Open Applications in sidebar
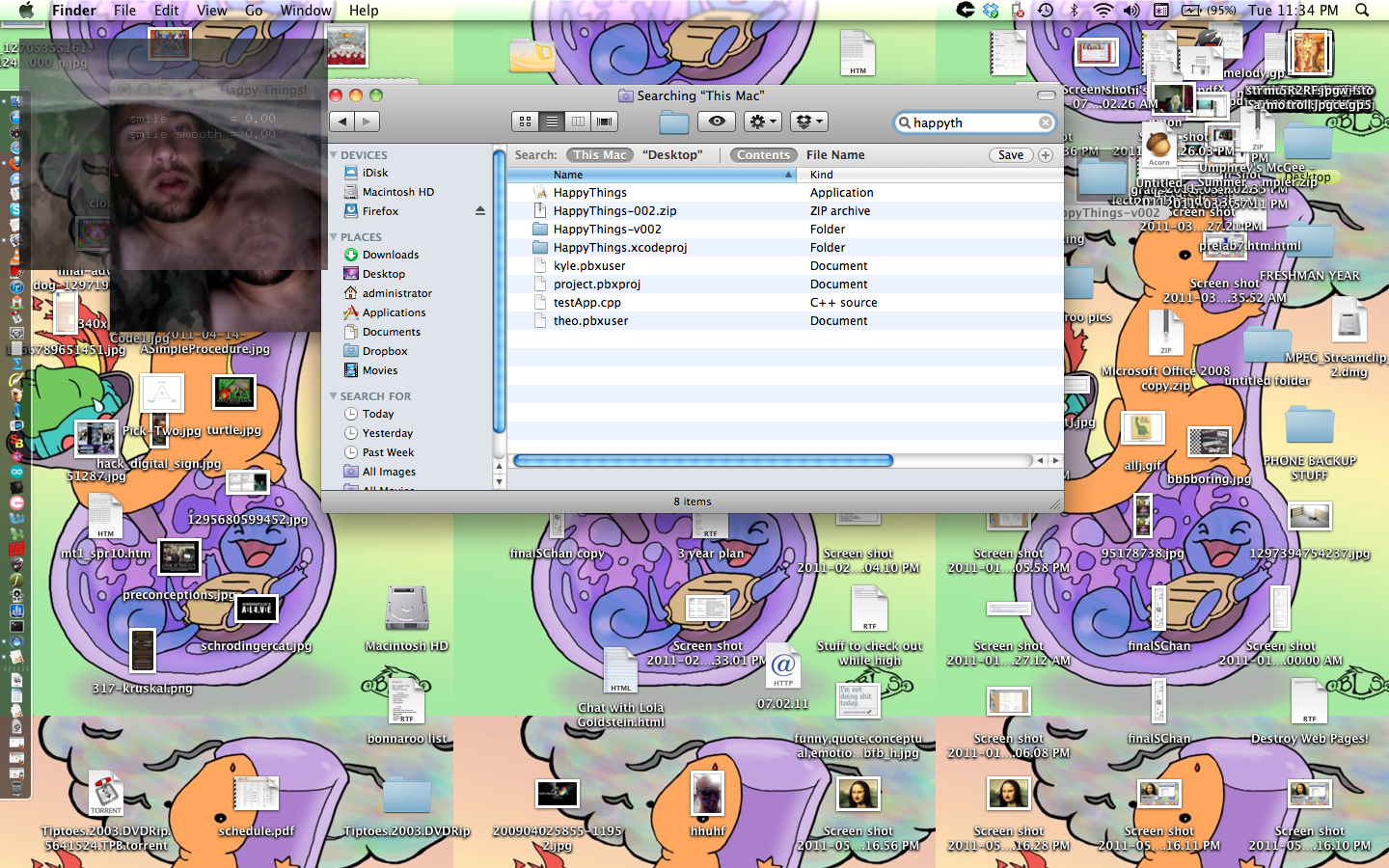Screen dimensions: 1389x868 coord(394,312)
